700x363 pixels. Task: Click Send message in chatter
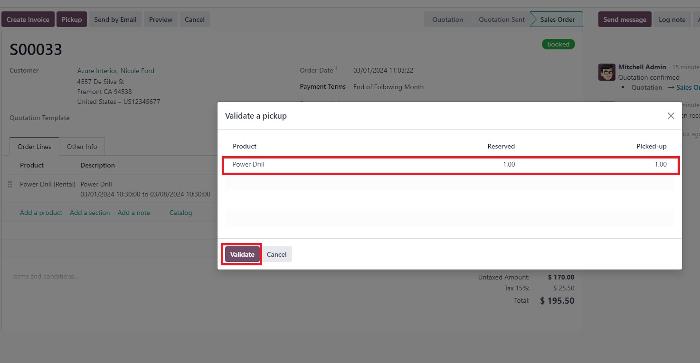[625, 20]
